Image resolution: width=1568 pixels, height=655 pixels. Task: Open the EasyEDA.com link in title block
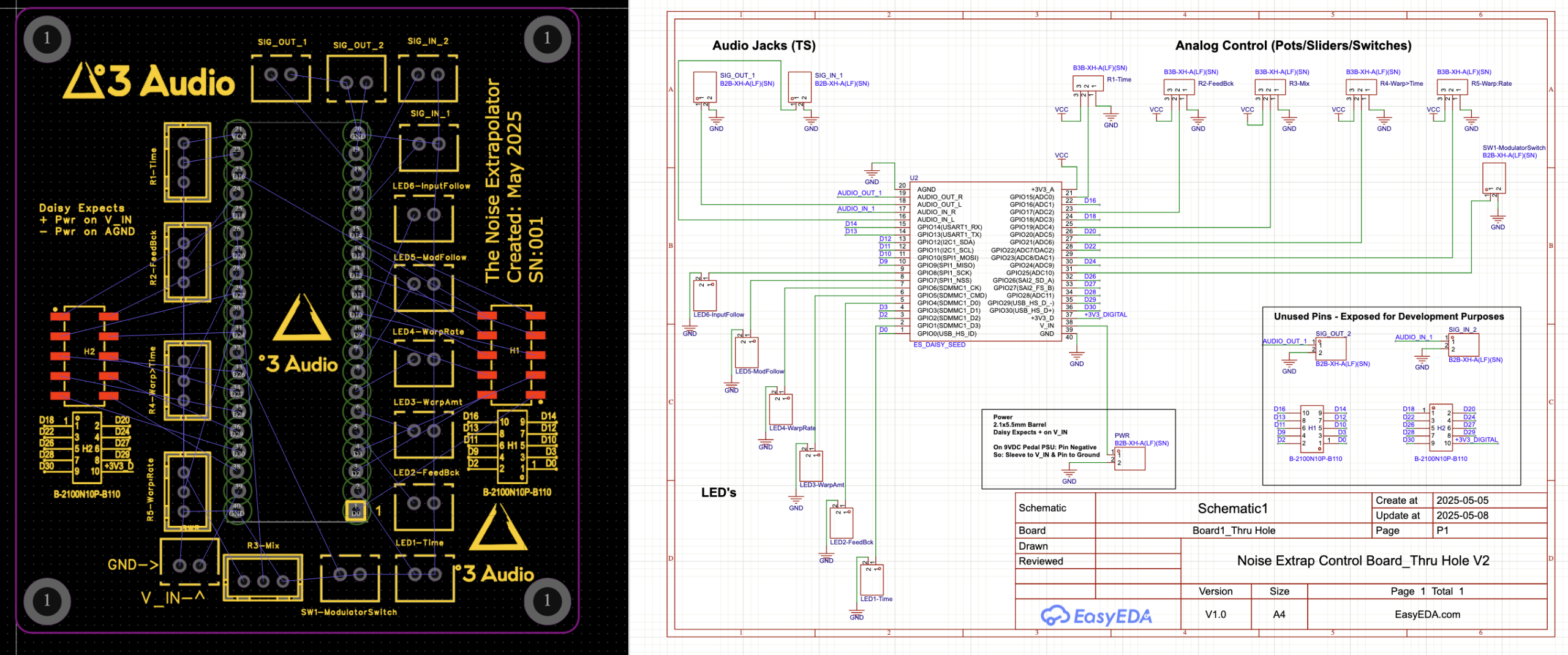coord(1427,615)
